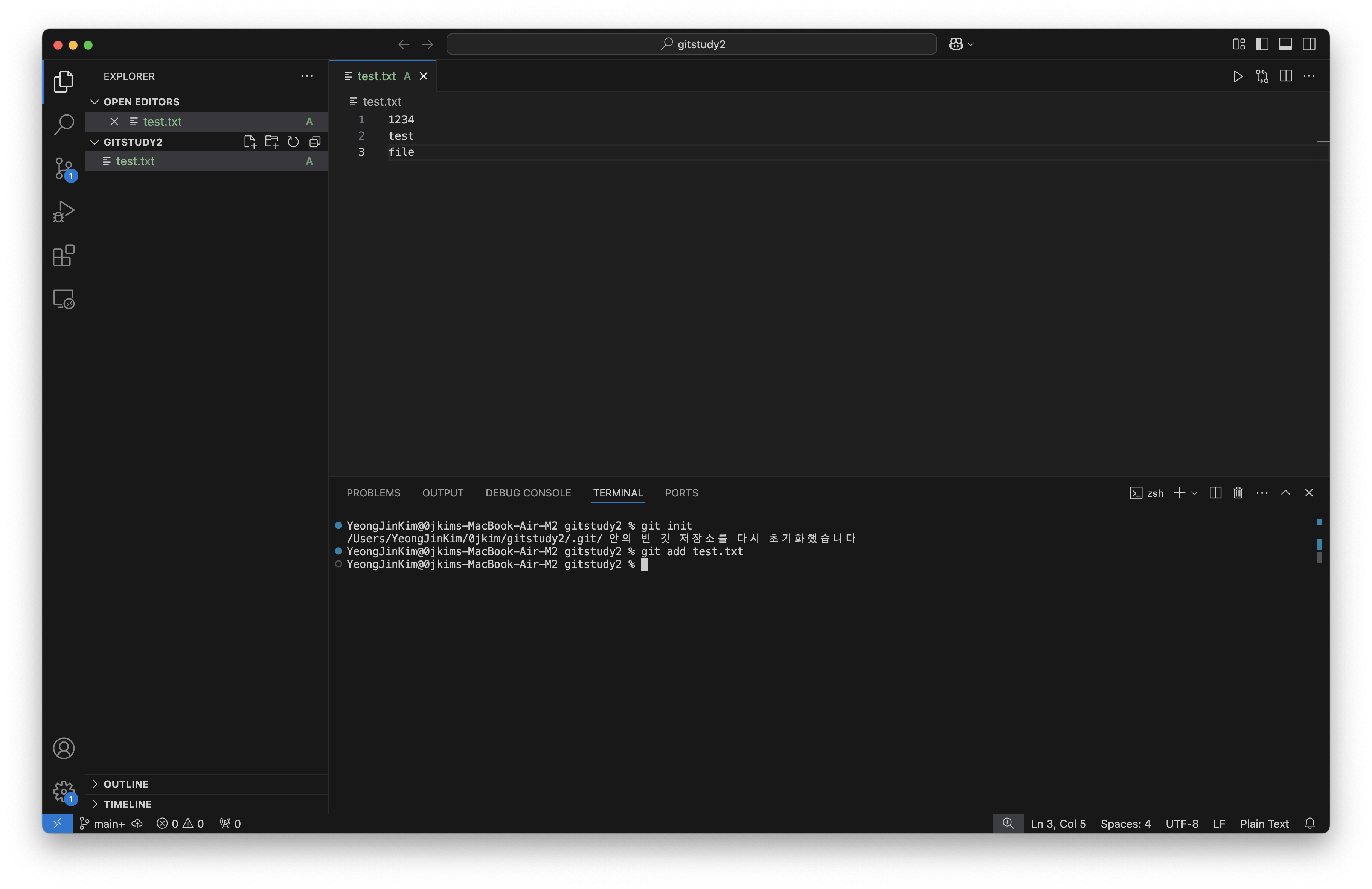Close test.txt in Open Editors list

[x=114, y=122]
